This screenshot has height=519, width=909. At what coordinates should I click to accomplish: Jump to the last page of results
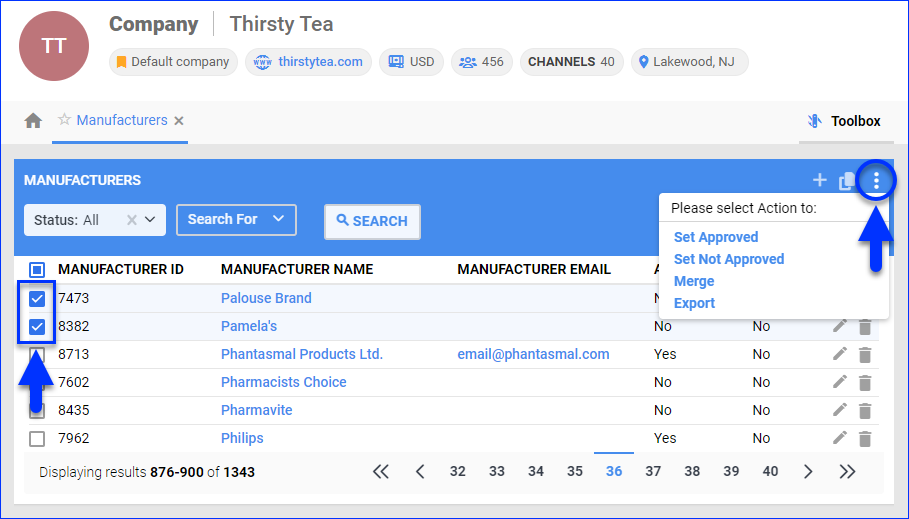(x=847, y=472)
